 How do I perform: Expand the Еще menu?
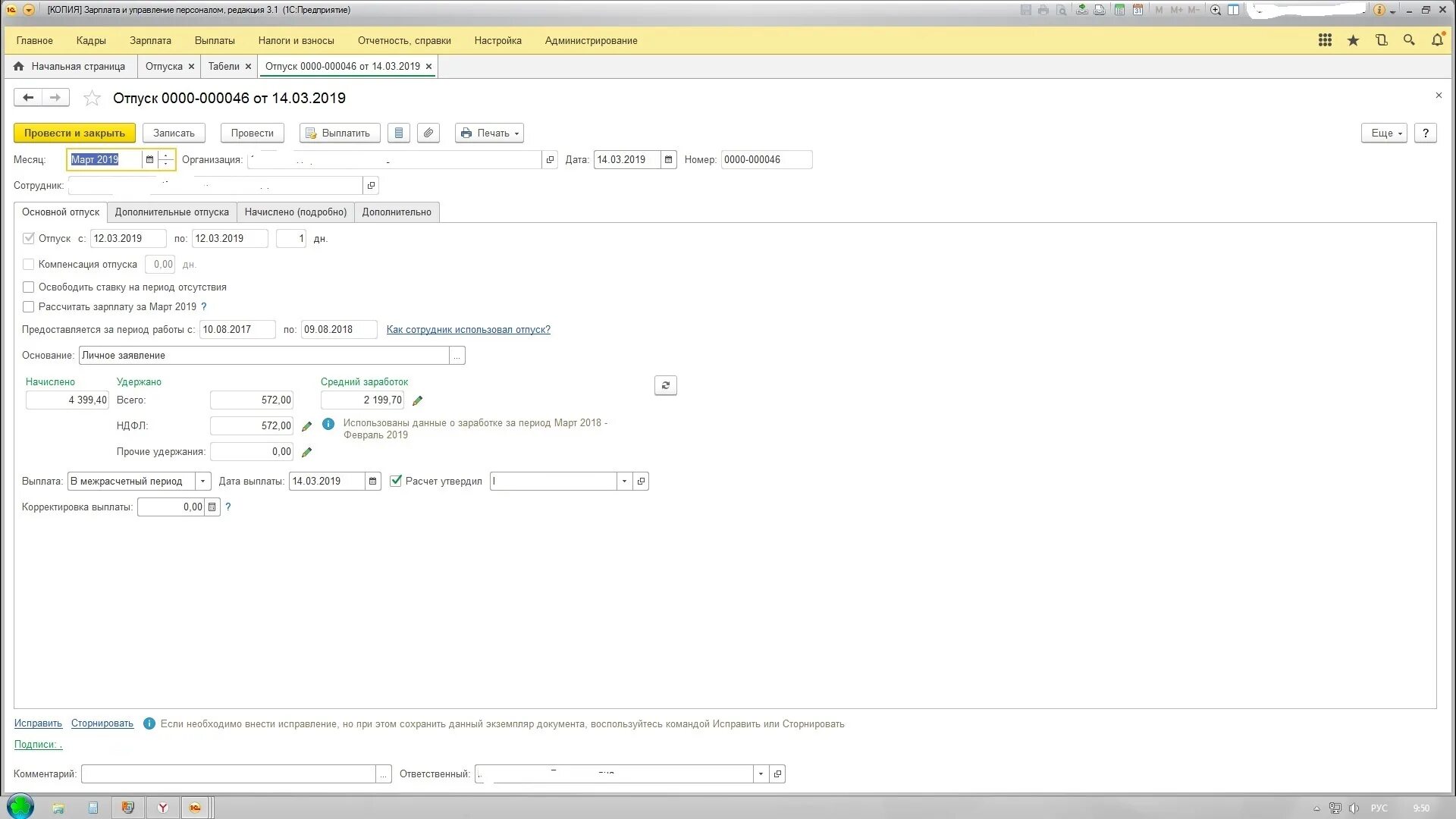[1384, 133]
